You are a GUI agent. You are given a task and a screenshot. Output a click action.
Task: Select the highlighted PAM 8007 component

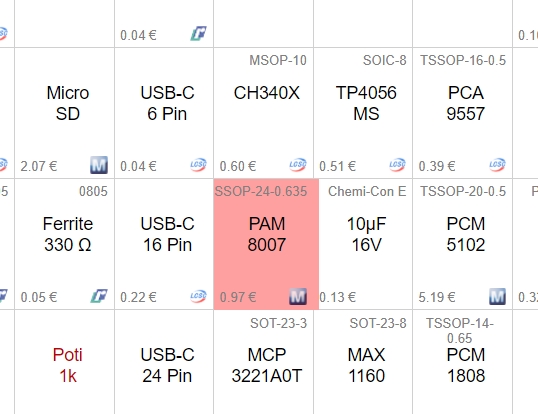click(266, 244)
